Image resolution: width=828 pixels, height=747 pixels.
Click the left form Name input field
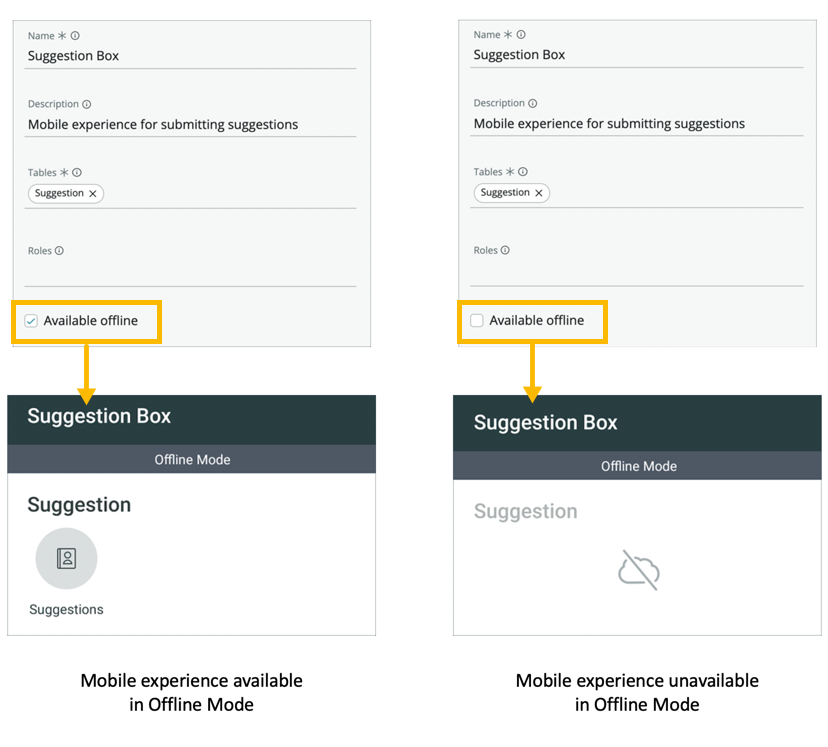coord(190,56)
